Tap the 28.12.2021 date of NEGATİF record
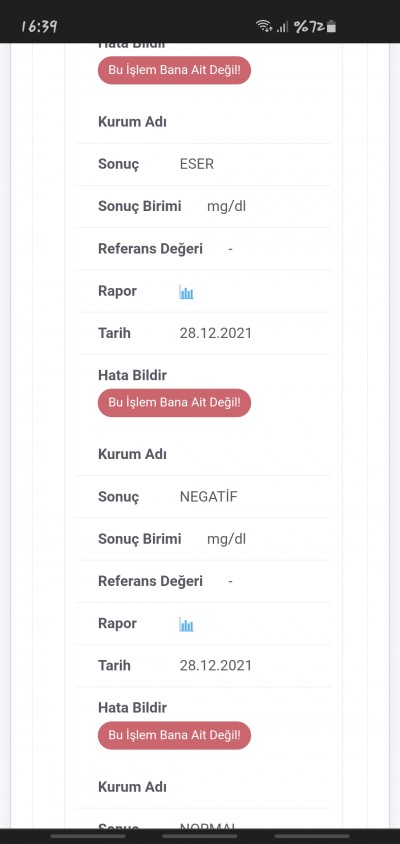Image resolution: width=400 pixels, height=844 pixels. (x=215, y=666)
